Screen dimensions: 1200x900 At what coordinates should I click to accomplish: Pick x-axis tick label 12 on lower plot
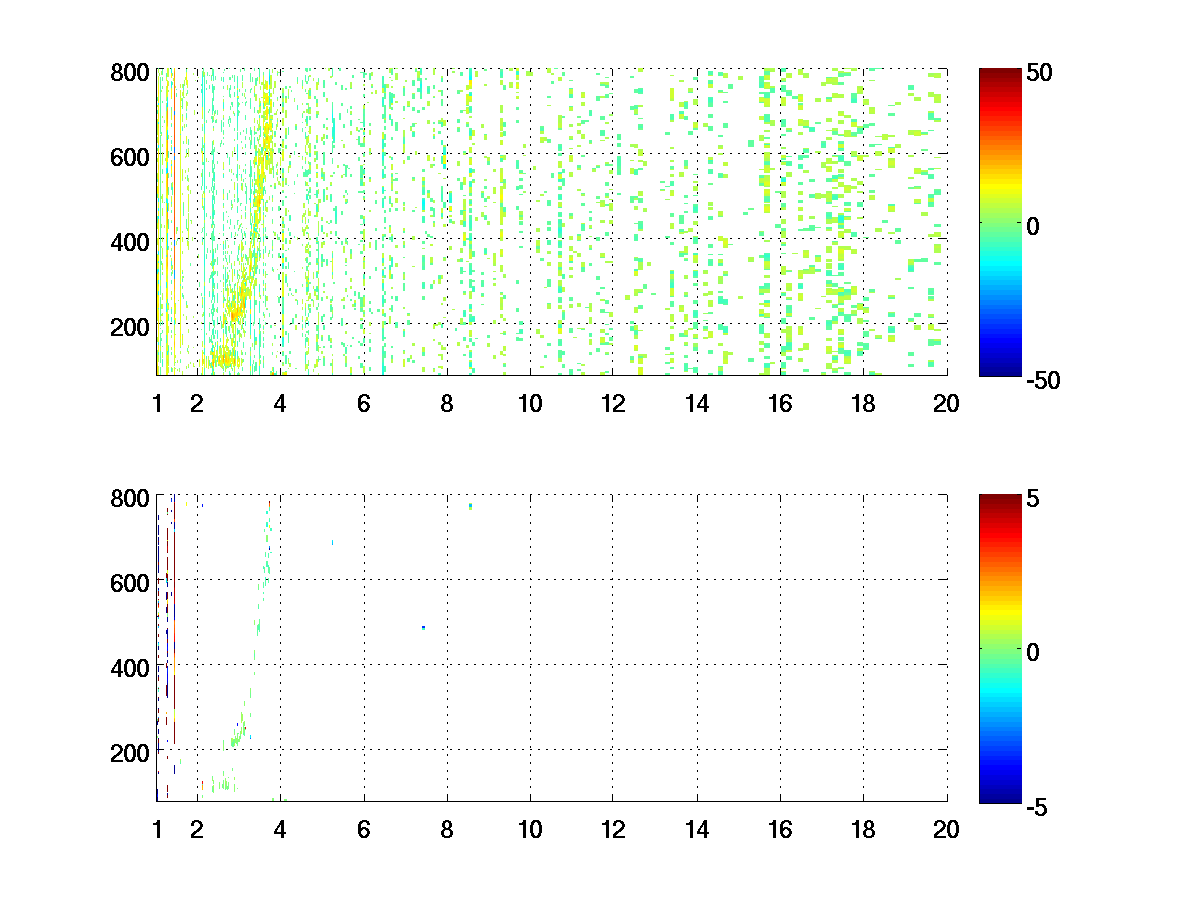click(x=613, y=829)
